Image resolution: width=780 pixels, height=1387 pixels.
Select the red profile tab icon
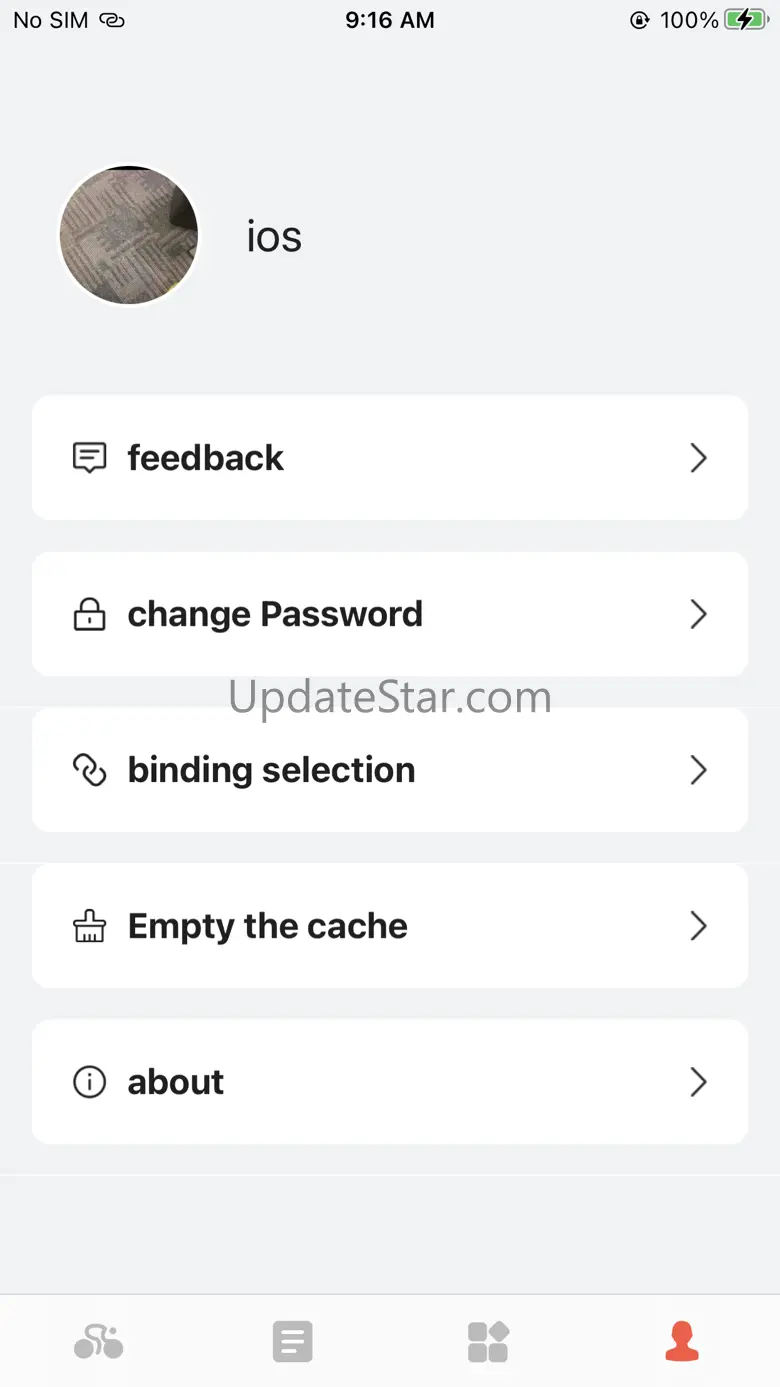coord(682,1341)
